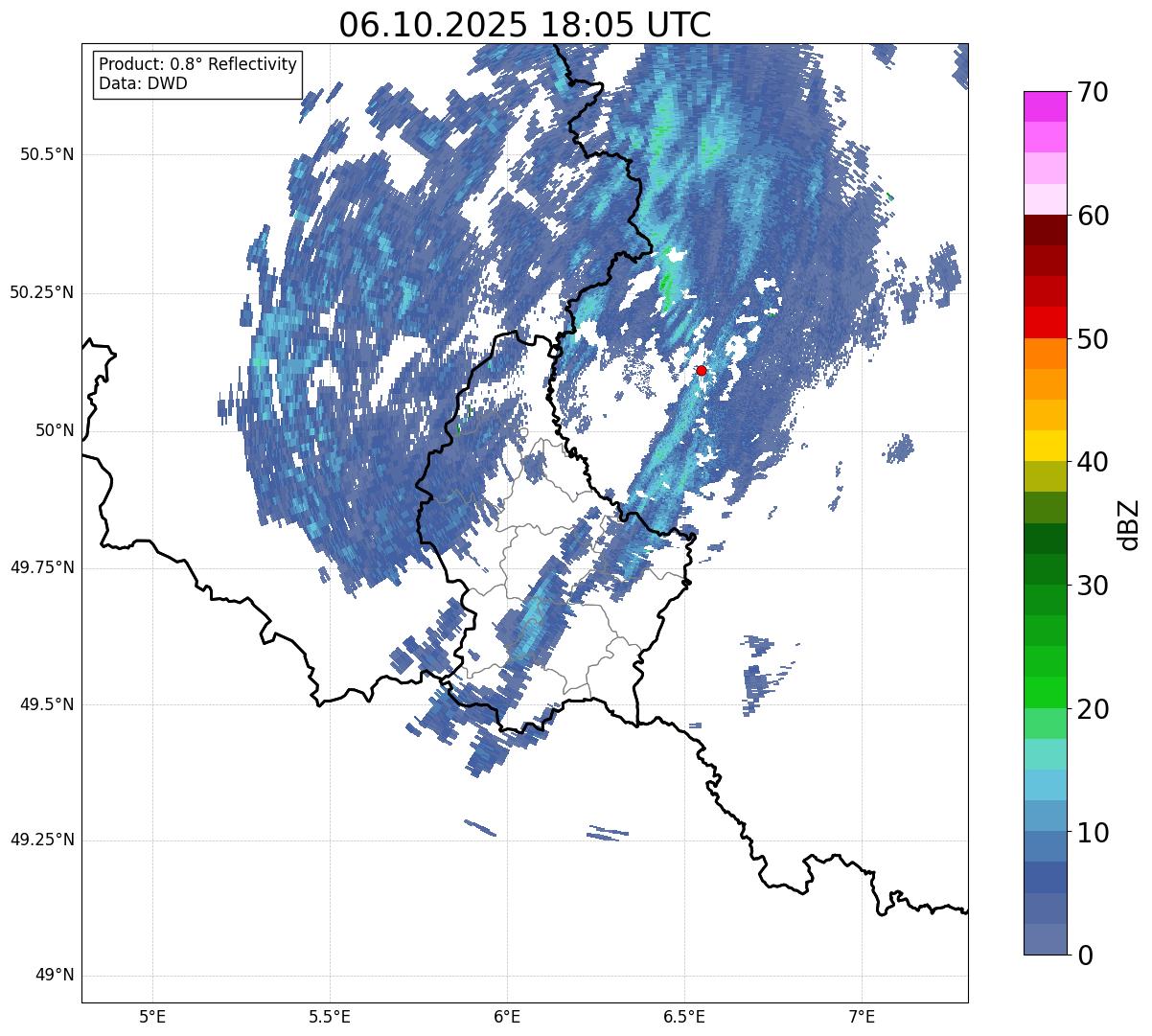Image resolution: width=1152 pixels, height=1036 pixels.
Task: Click the colorbar tick label 70
Action: click(1093, 93)
